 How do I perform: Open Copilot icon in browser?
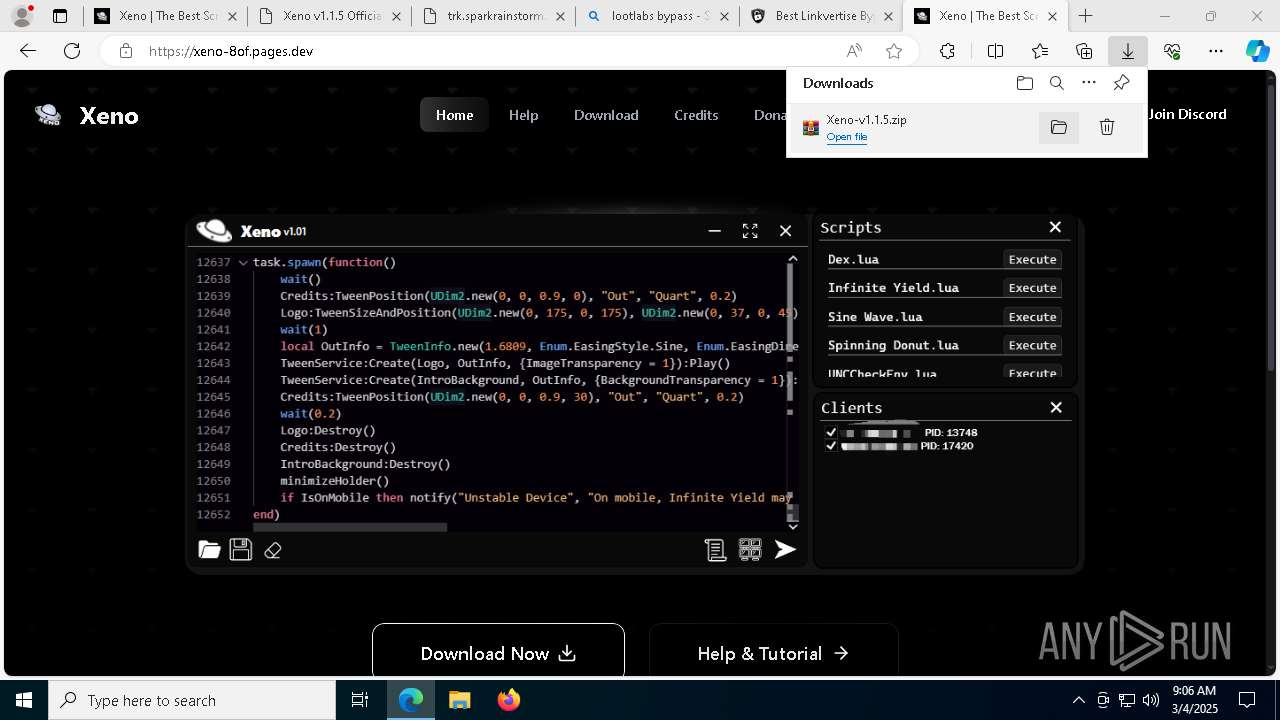click(x=1257, y=51)
